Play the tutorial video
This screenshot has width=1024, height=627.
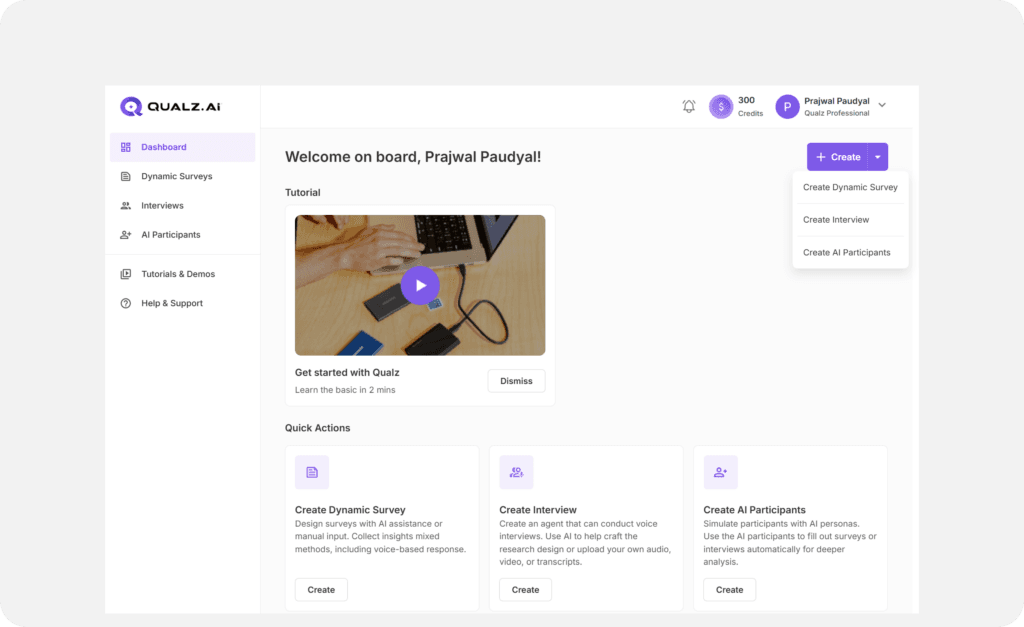click(x=420, y=285)
